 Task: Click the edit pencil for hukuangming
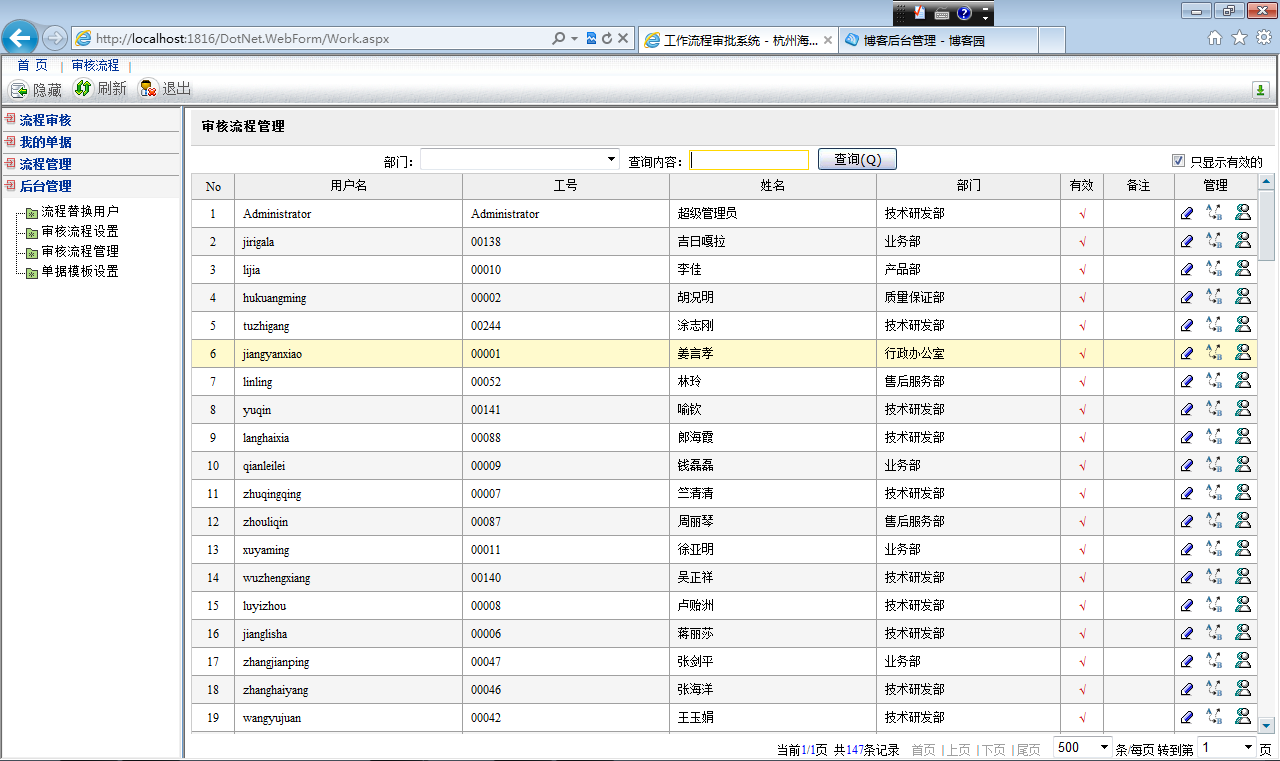[x=1187, y=297]
